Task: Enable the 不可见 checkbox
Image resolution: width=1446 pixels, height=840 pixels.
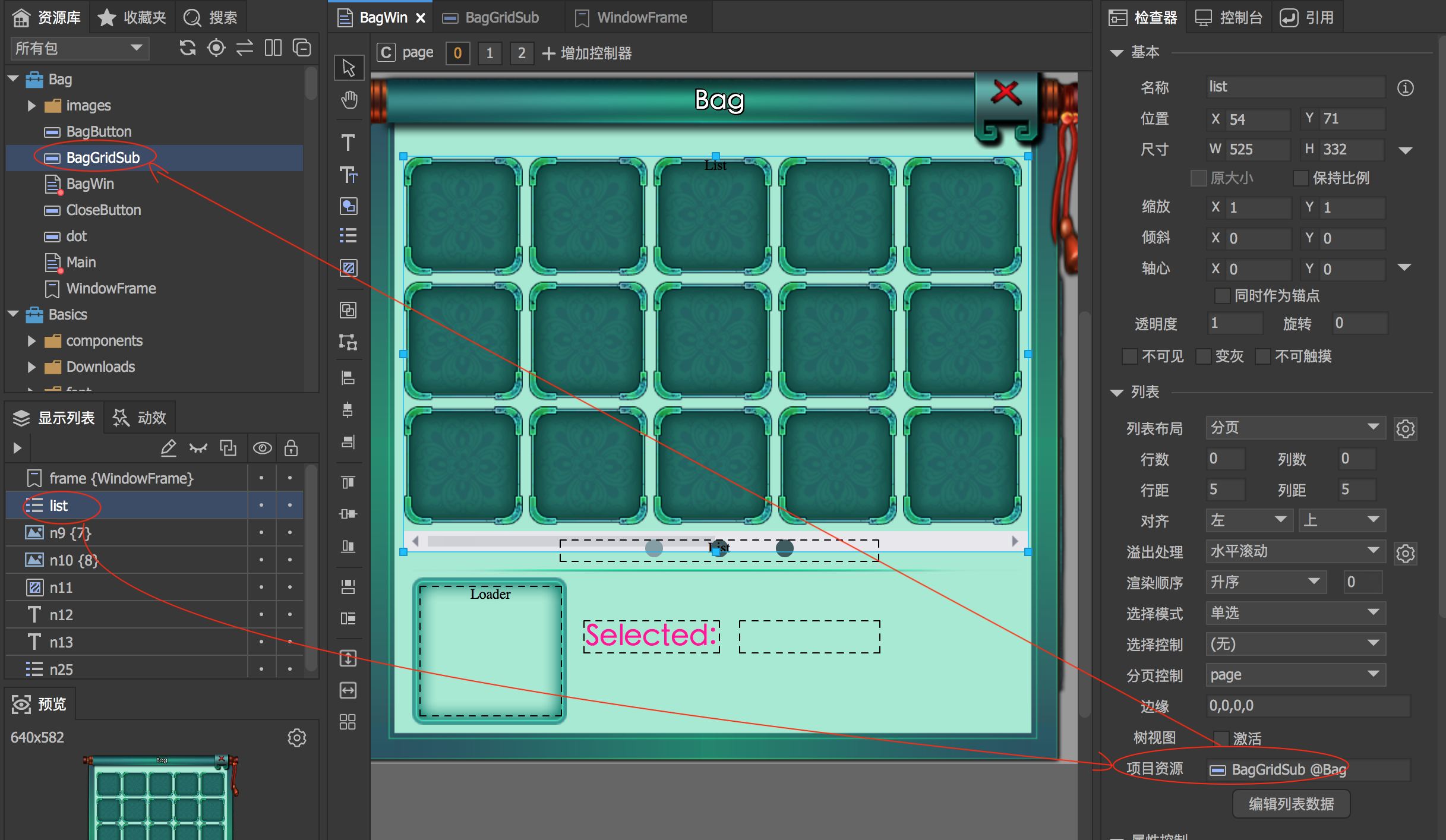Action: (x=1130, y=356)
